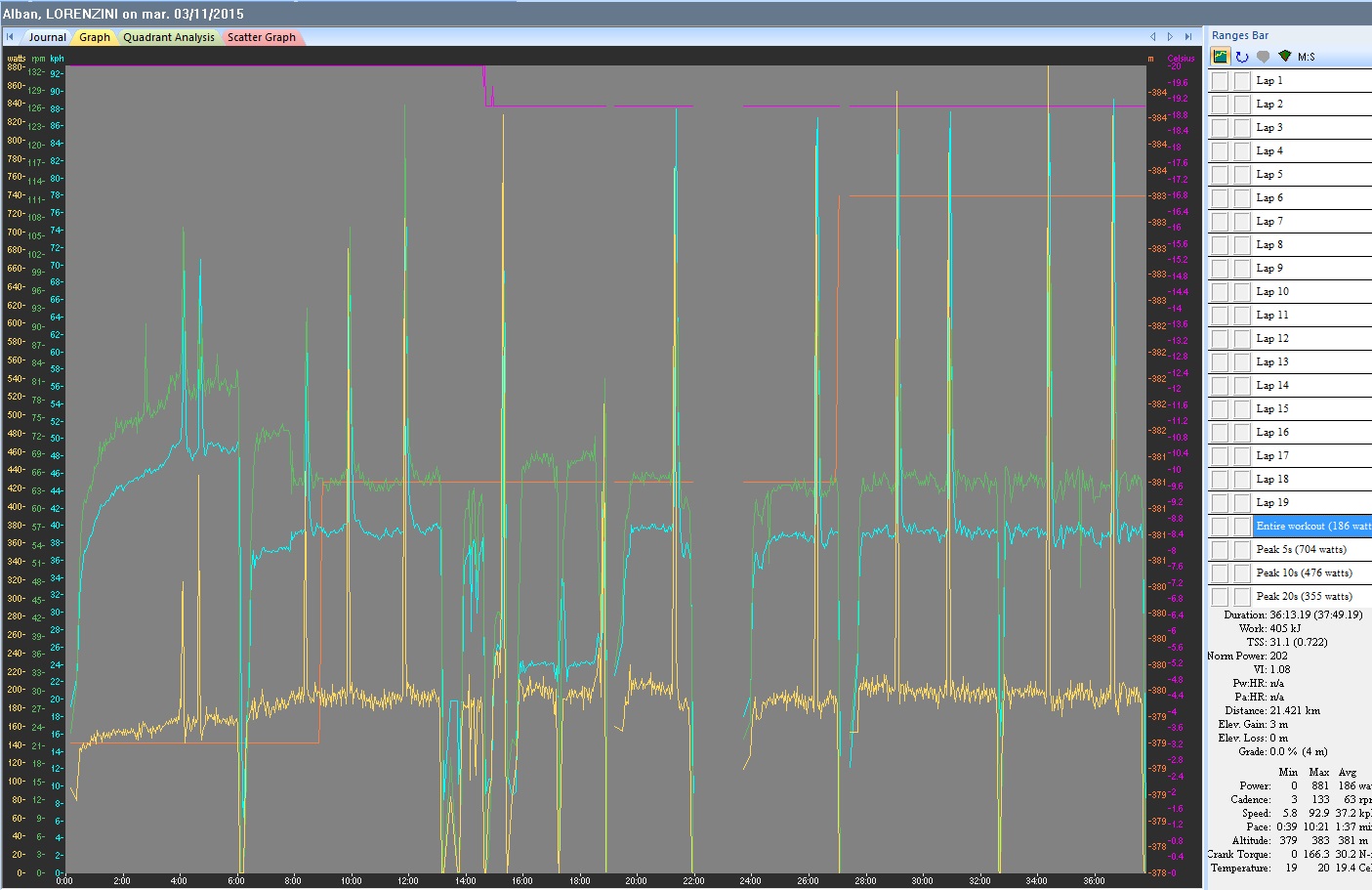The height and width of the screenshot is (890, 1372).
Task: Select Lap 15 in the ranges list
Action: [1312, 408]
